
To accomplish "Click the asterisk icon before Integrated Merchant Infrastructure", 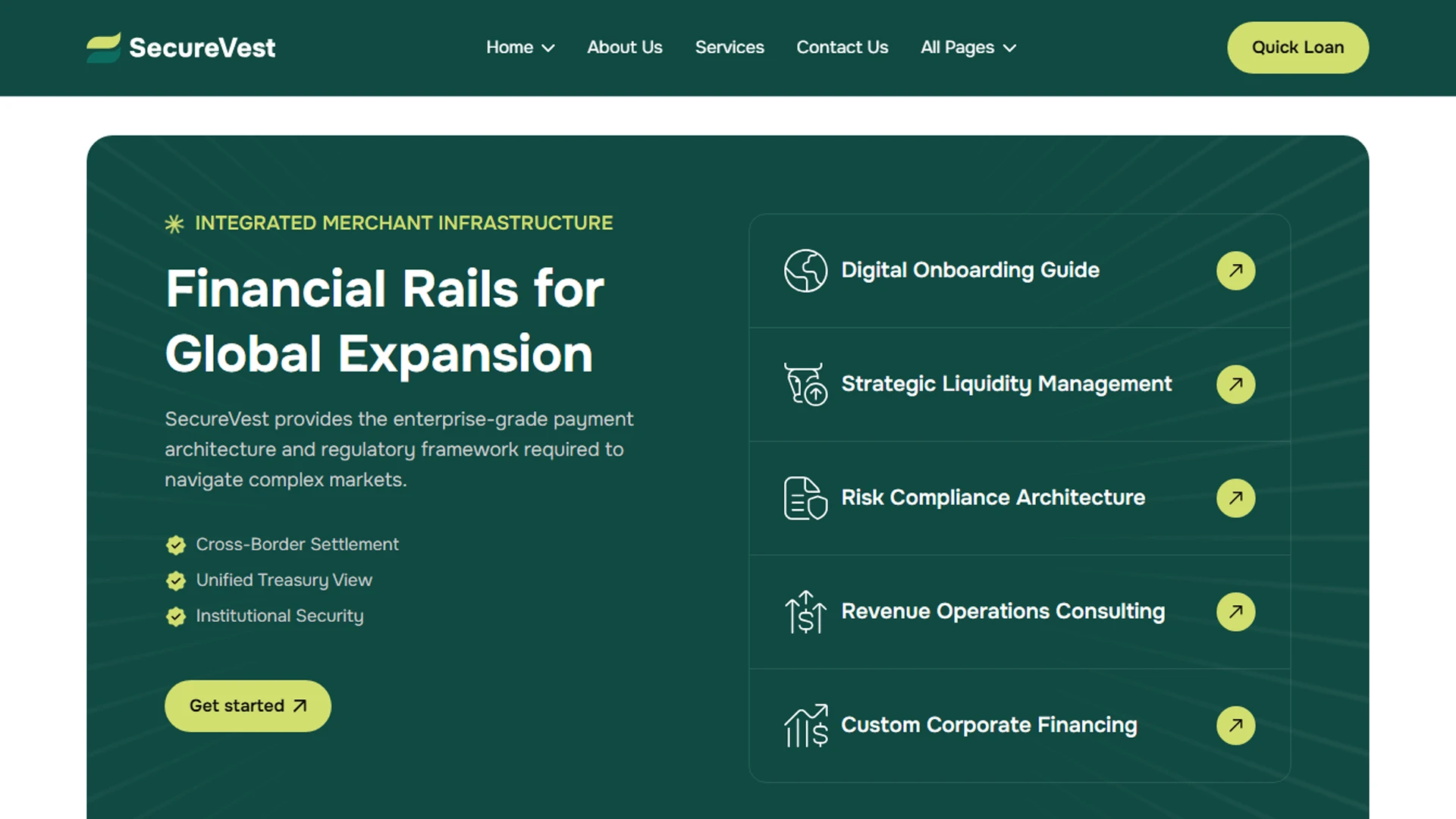I will click(174, 224).
